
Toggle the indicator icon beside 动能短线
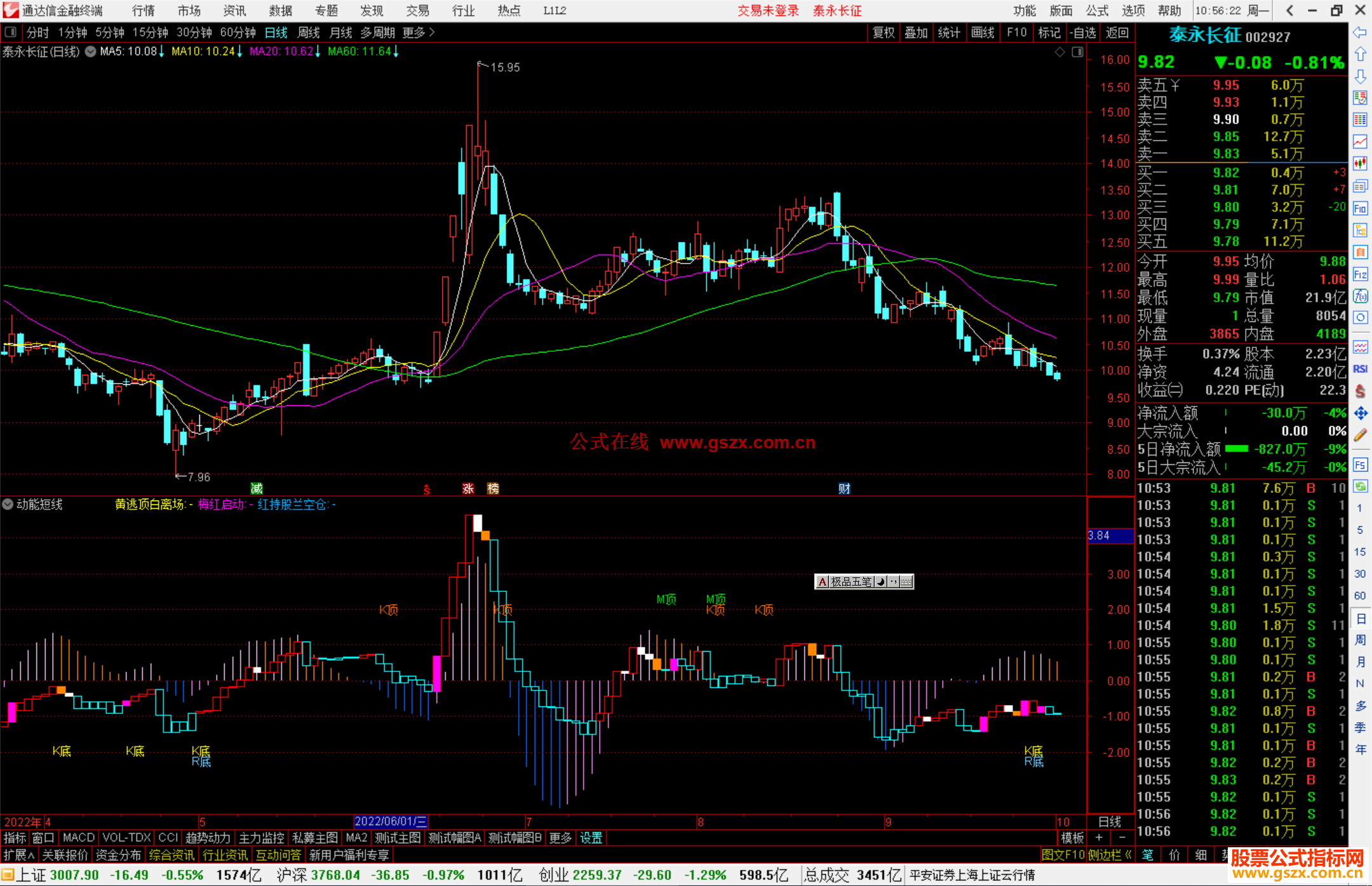(8, 504)
